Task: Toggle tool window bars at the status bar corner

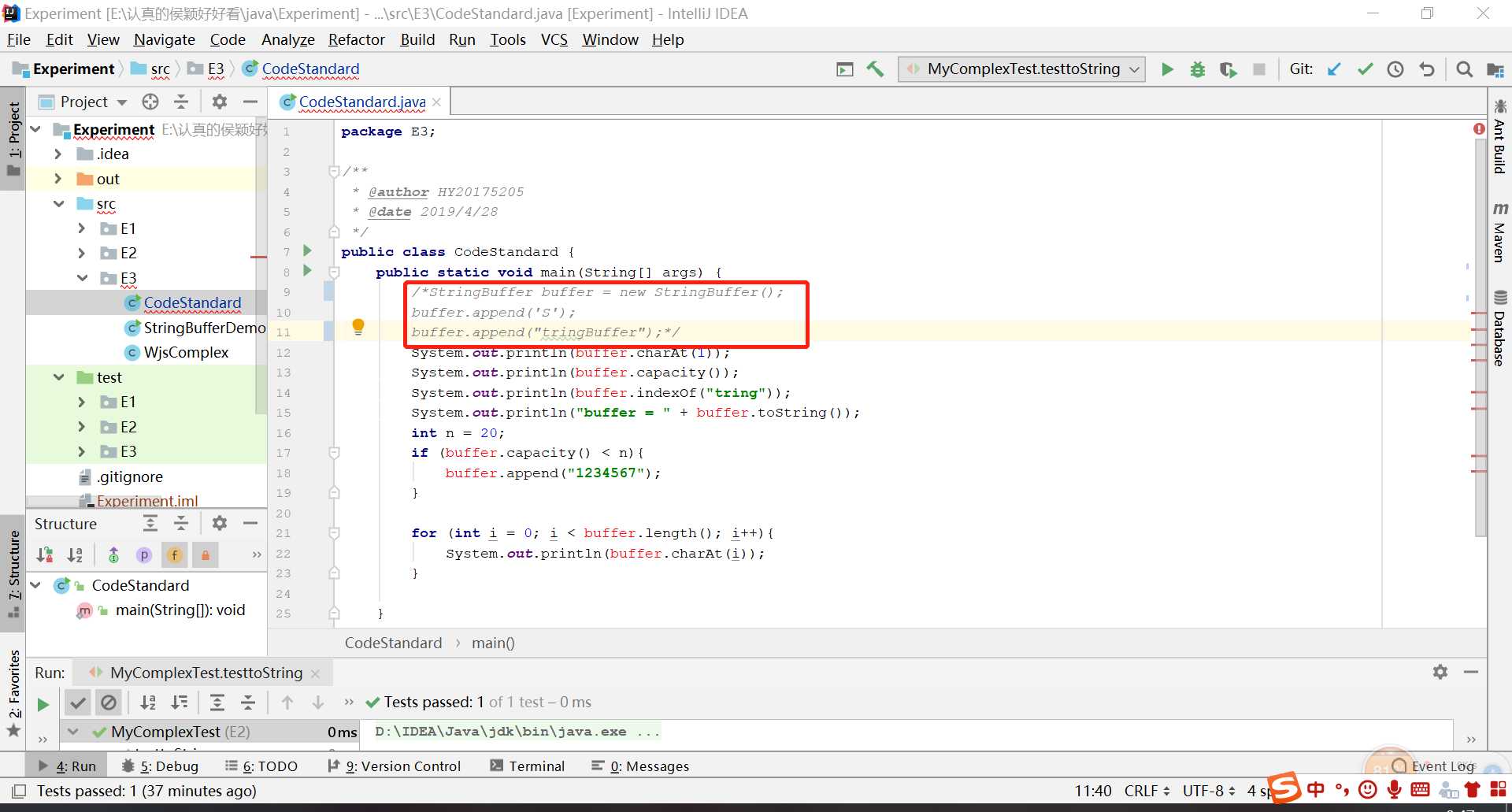Action: [x=19, y=791]
